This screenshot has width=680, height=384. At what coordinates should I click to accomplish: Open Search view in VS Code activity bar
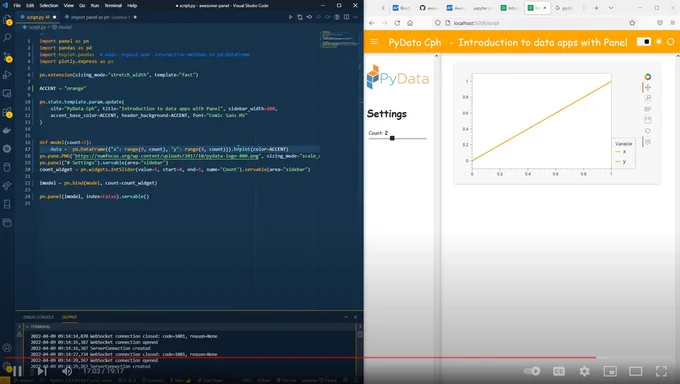click(7, 38)
